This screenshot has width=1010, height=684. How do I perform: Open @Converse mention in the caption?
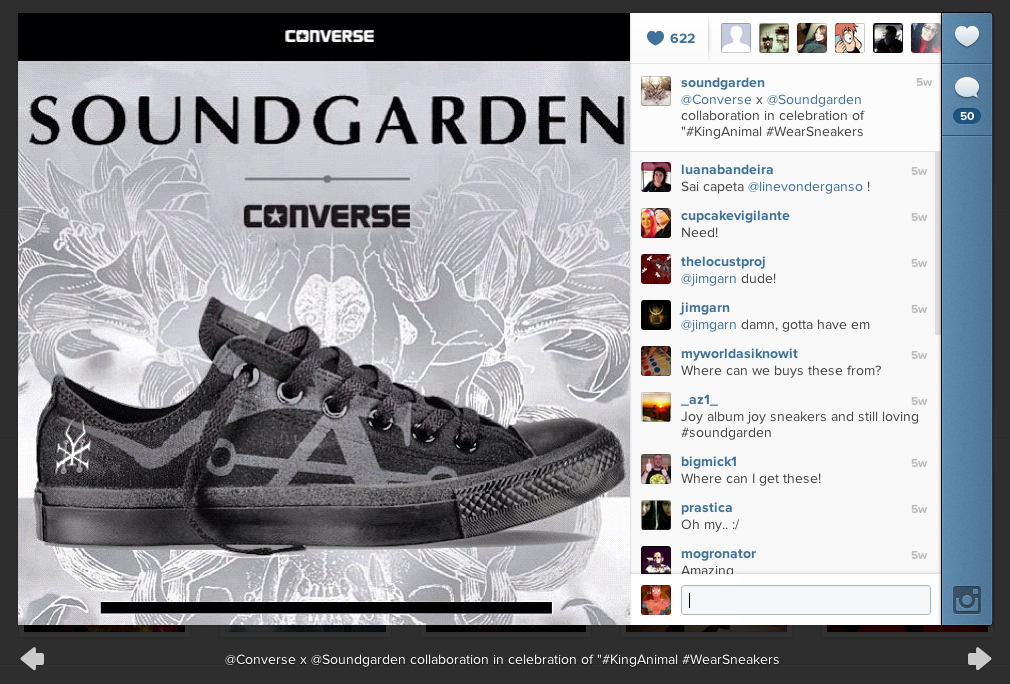pos(716,100)
